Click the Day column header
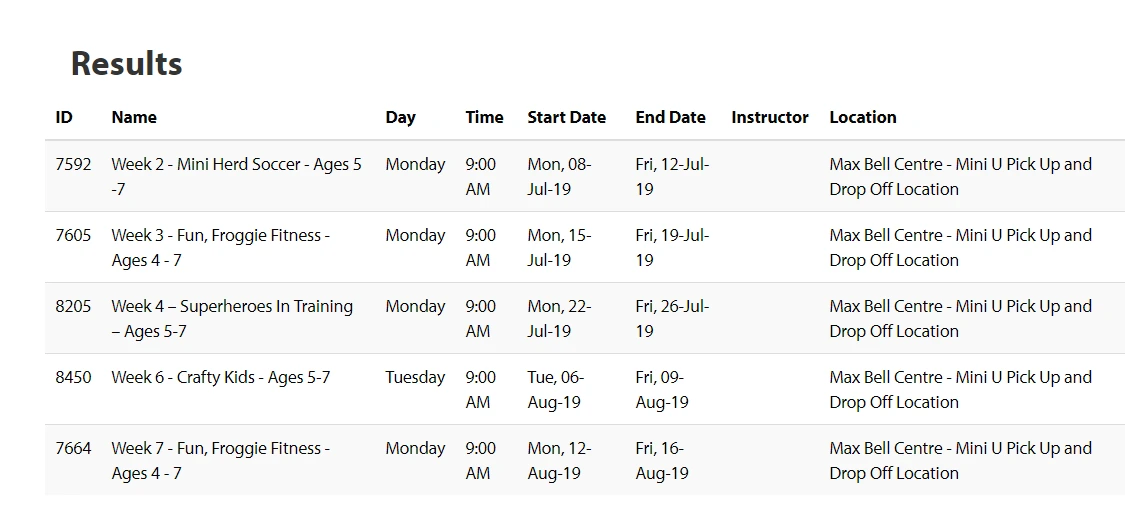 (x=400, y=117)
